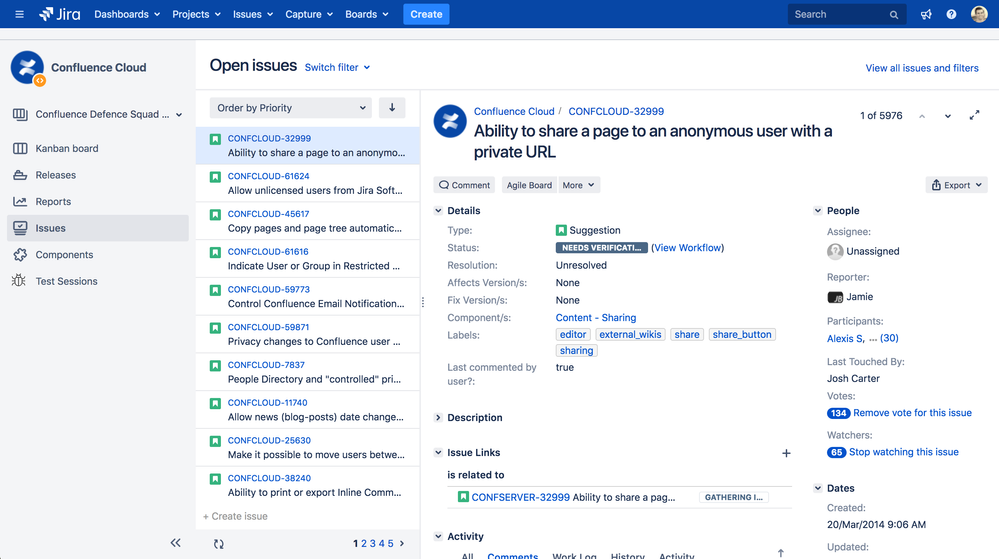Viewport: 999px width, 559px height.
Task: Click the Jira logo
Action: [x=60, y=14]
